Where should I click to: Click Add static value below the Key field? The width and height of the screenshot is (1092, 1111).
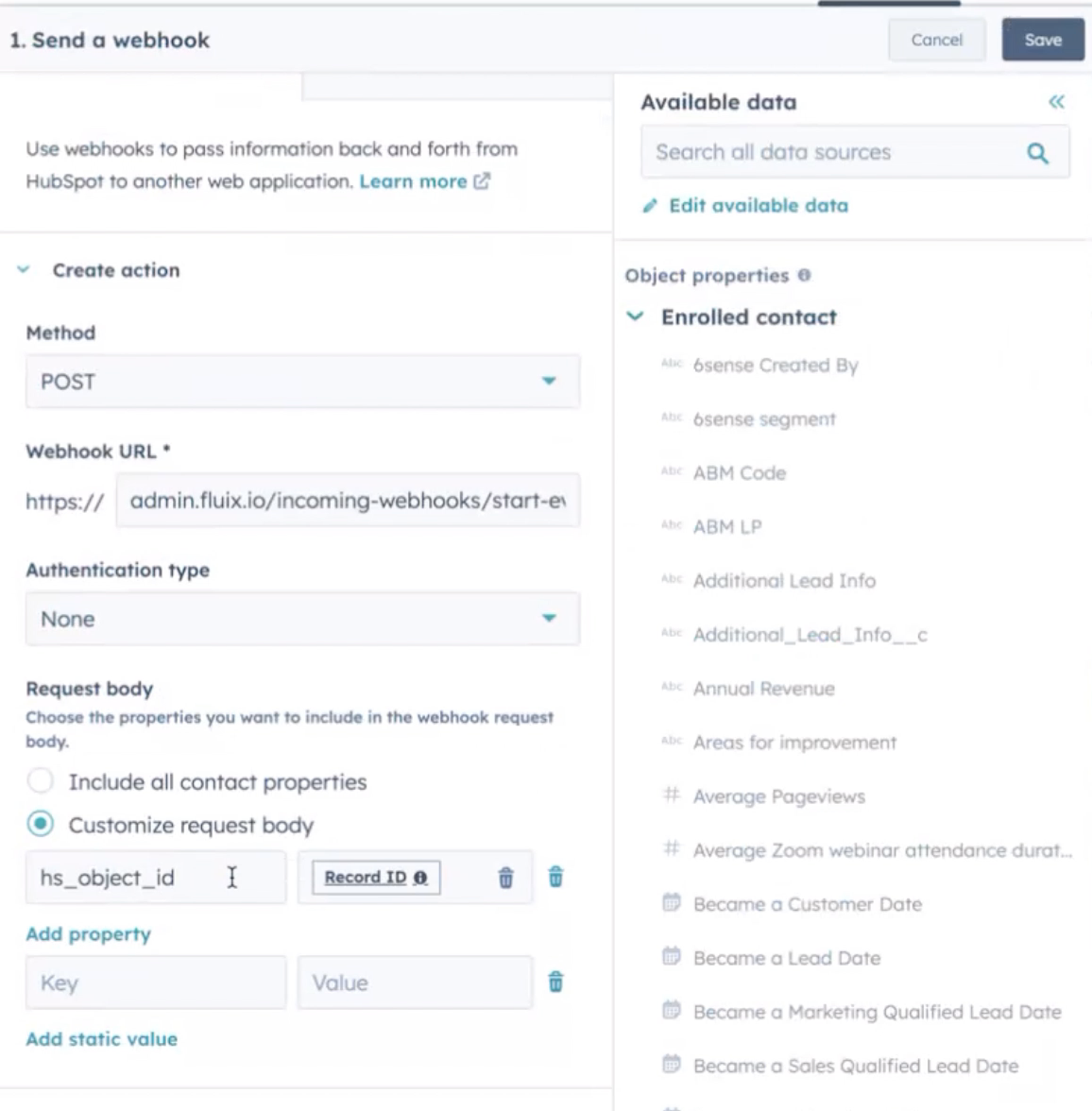click(x=100, y=1038)
